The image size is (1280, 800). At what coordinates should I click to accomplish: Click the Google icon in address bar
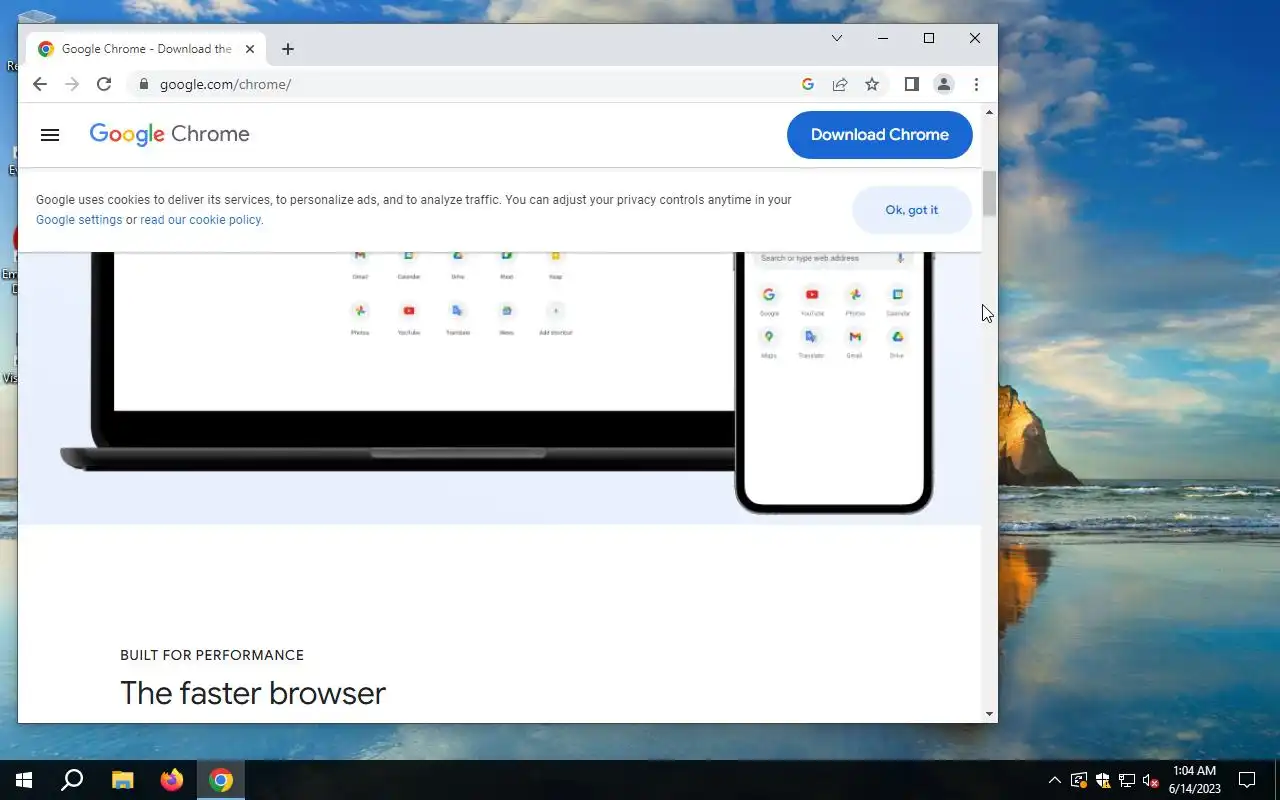(x=808, y=84)
